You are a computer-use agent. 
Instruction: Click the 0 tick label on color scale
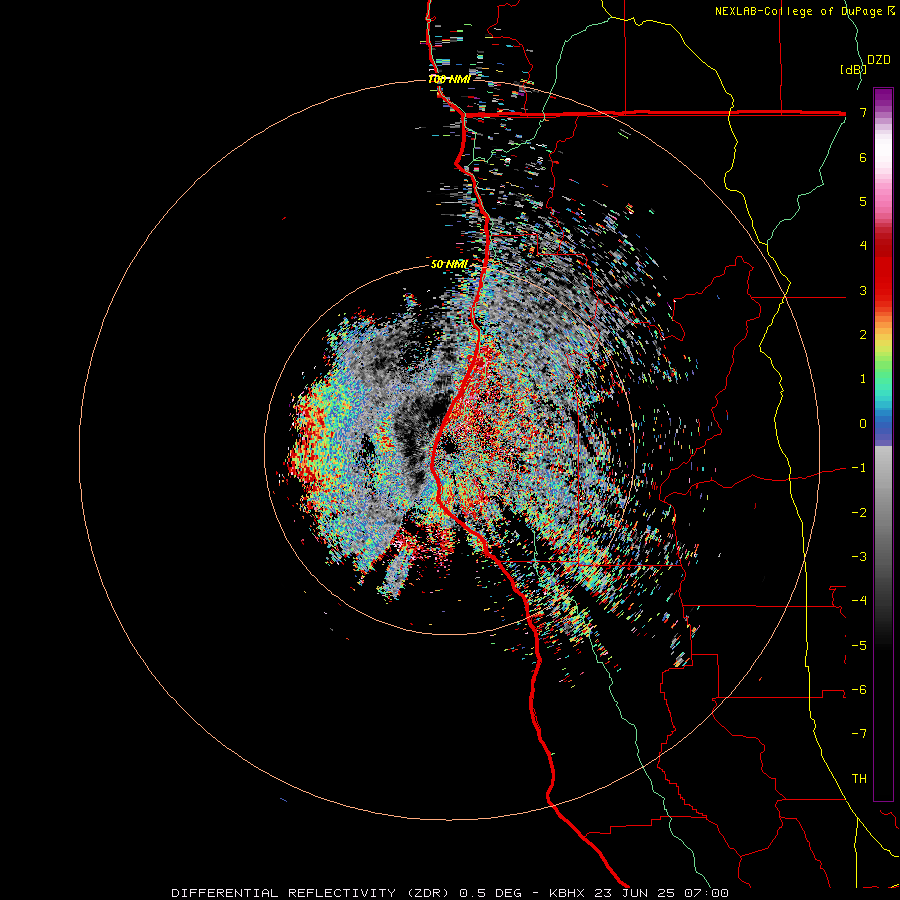point(863,424)
